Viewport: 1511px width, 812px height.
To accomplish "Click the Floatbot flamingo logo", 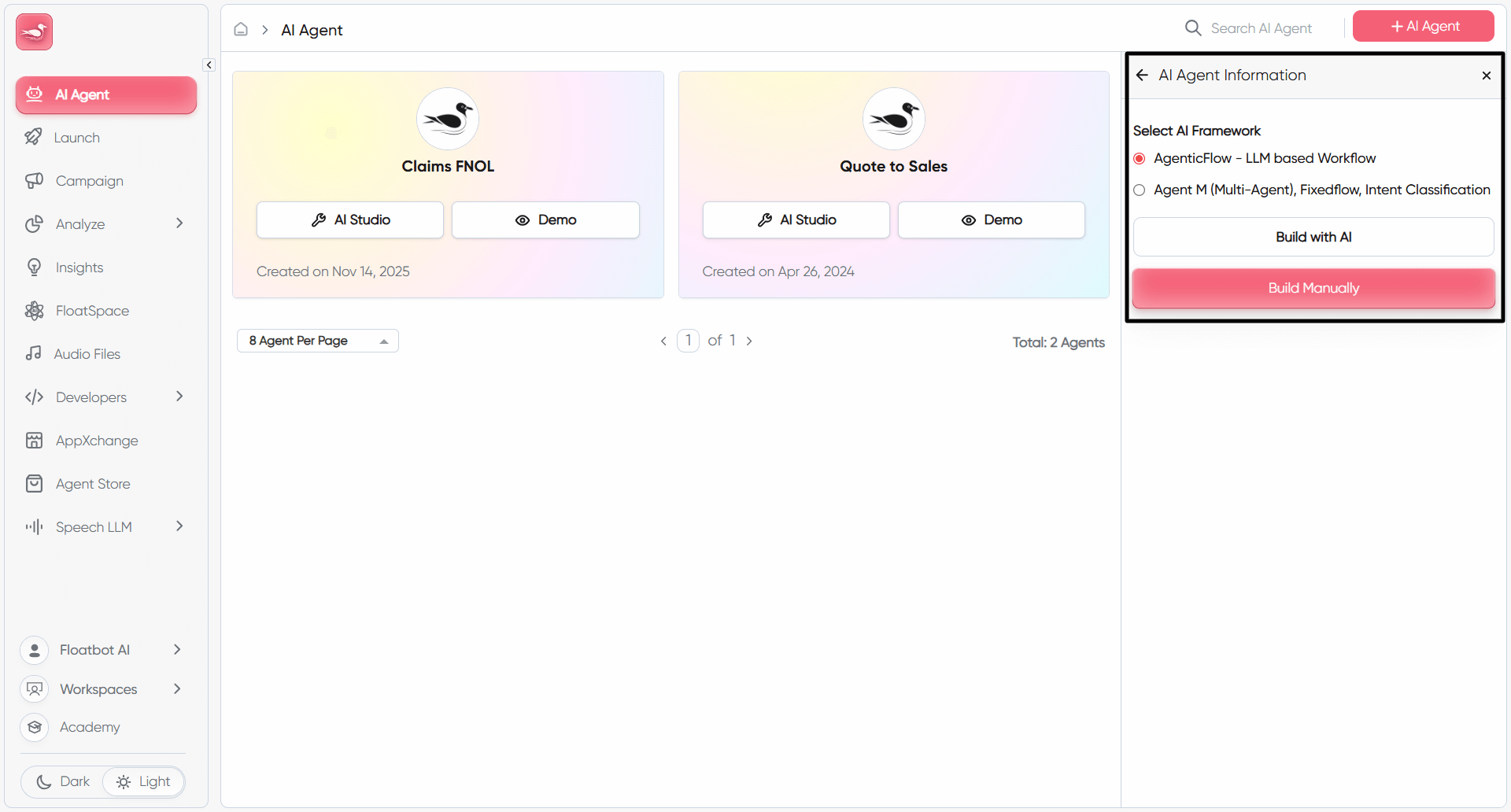I will coord(34,32).
